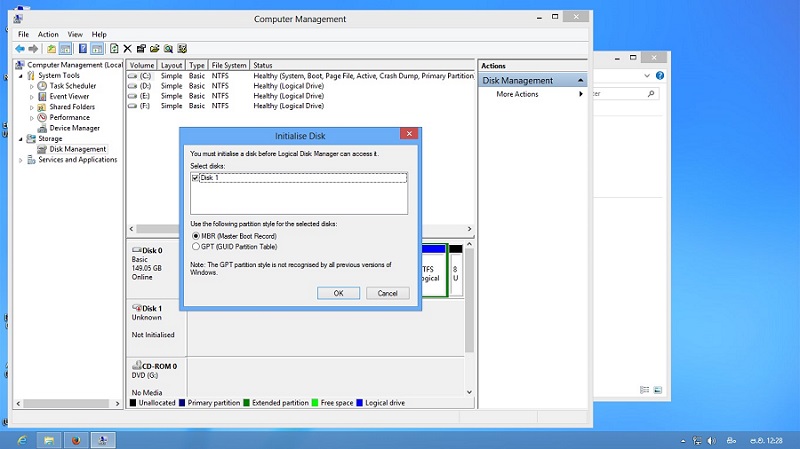800x449 pixels.
Task: Click left tree pane horizontal scrollbar
Action: tap(67, 403)
